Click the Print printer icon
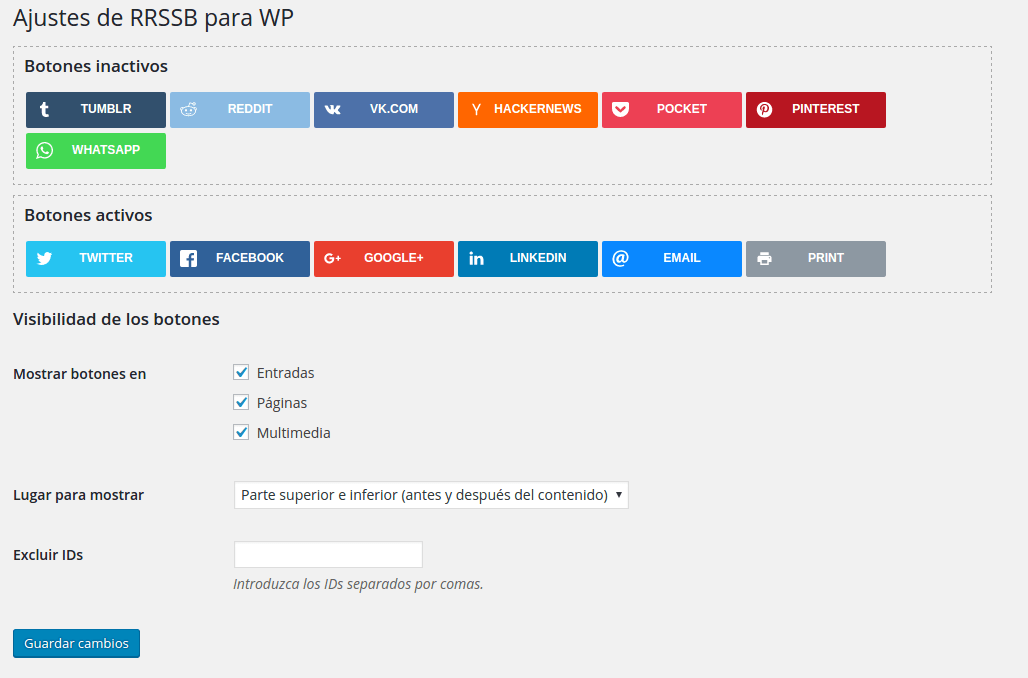 764,258
